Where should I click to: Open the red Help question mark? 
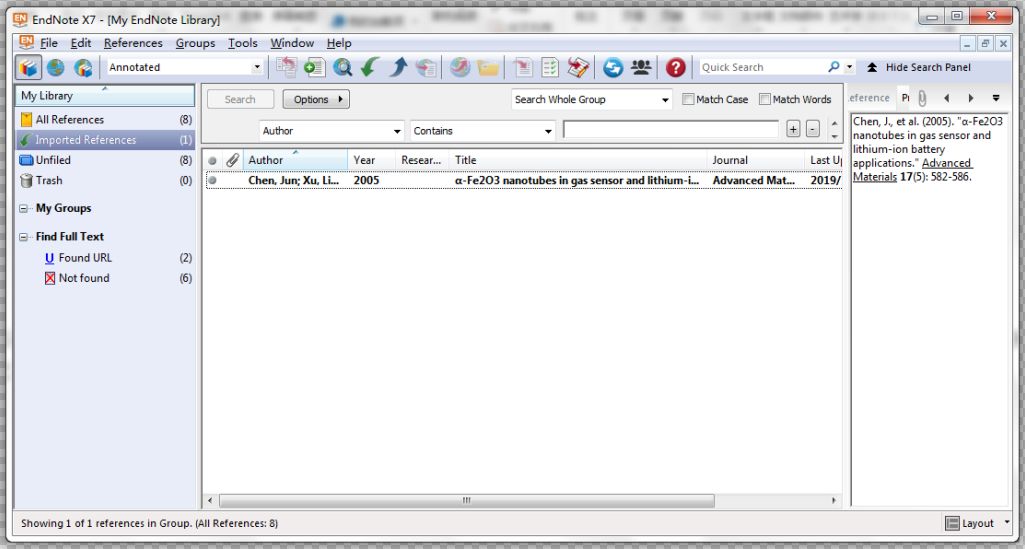pos(675,67)
